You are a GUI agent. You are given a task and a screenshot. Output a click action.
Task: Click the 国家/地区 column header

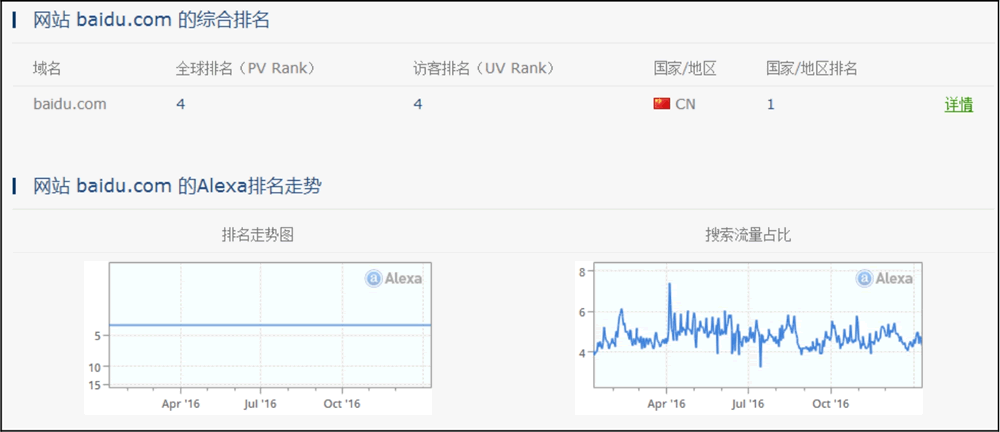[685, 68]
